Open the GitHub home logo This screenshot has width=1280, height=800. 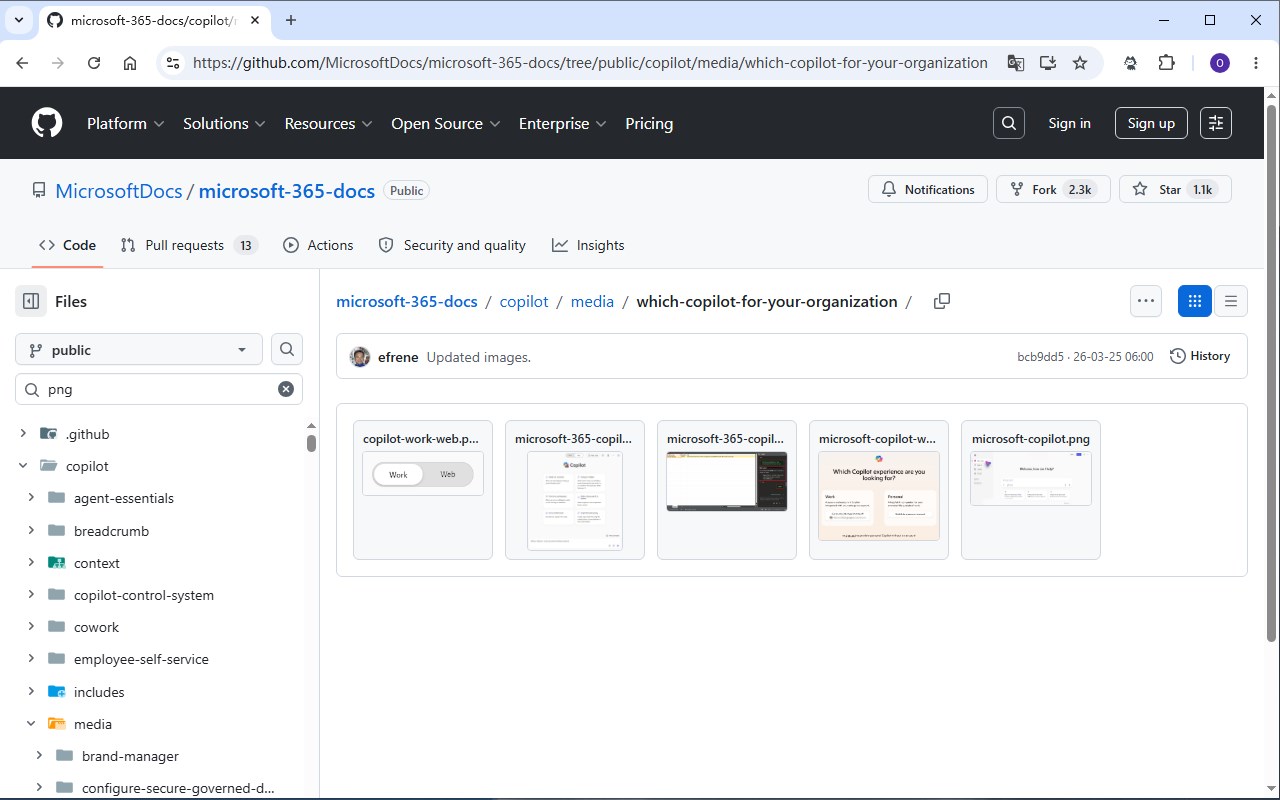pyautogui.click(x=47, y=123)
